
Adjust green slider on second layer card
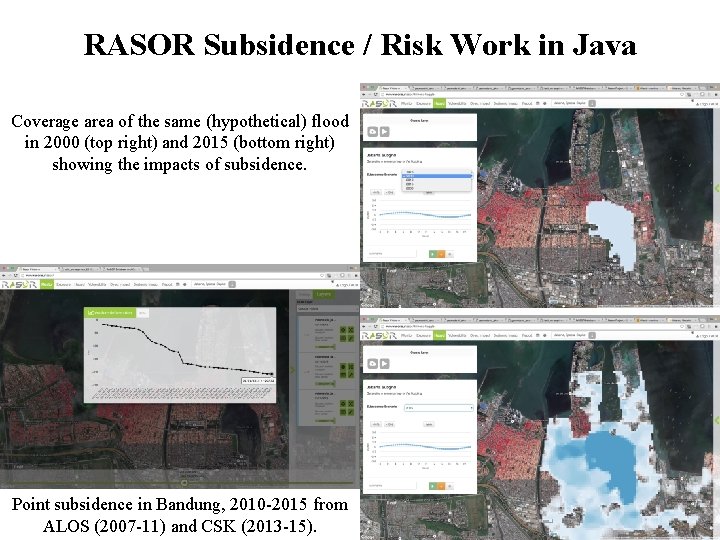325,383
